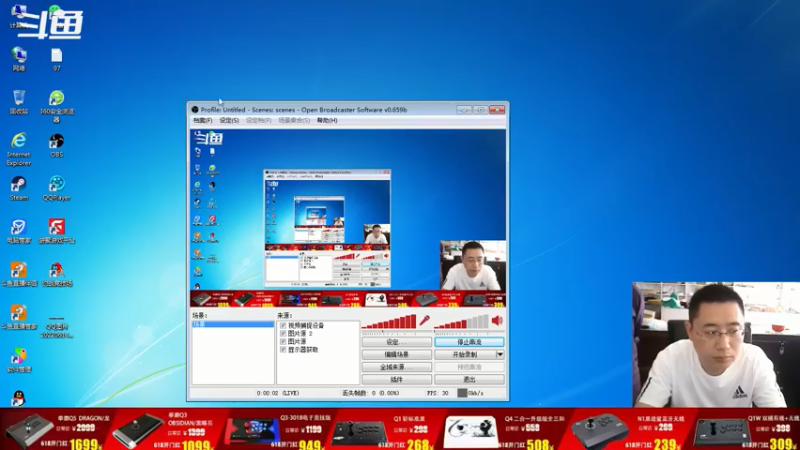This screenshot has width=800, height=450.
Task: Click the FPS: 30 status text
Action: pos(437,393)
